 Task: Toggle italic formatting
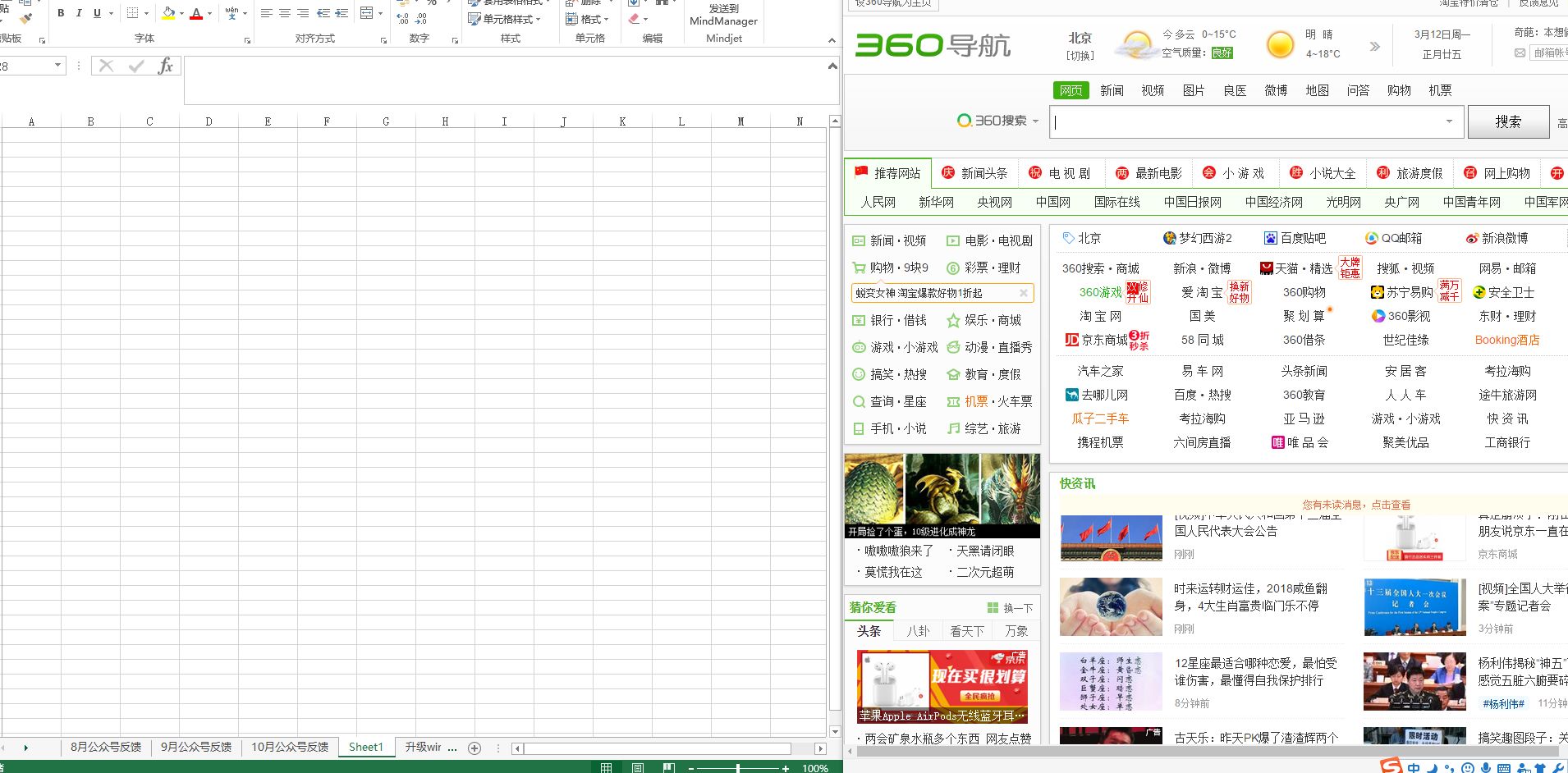pyautogui.click(x=78, y=13)
